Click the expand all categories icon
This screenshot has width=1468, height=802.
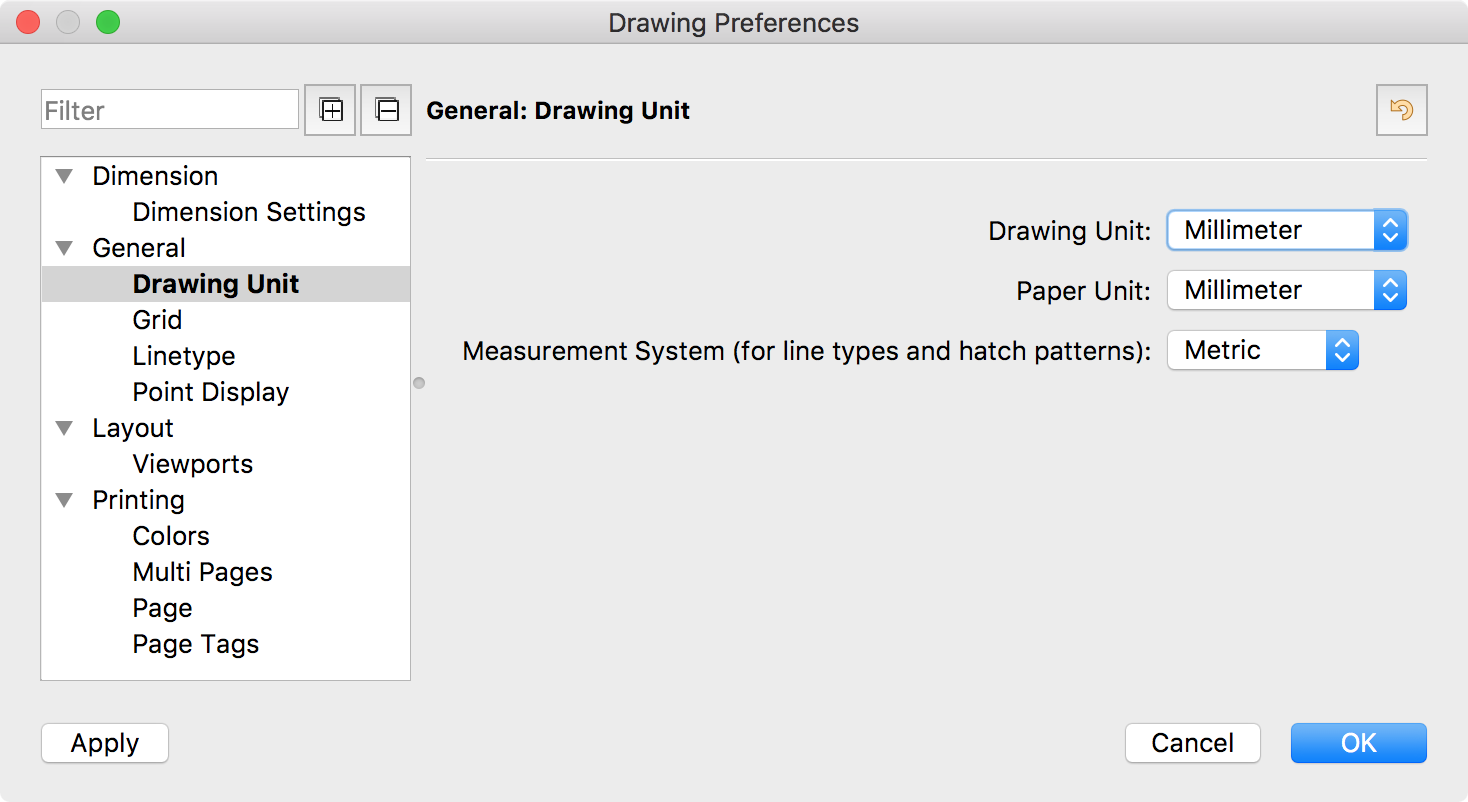pos(330,110)
